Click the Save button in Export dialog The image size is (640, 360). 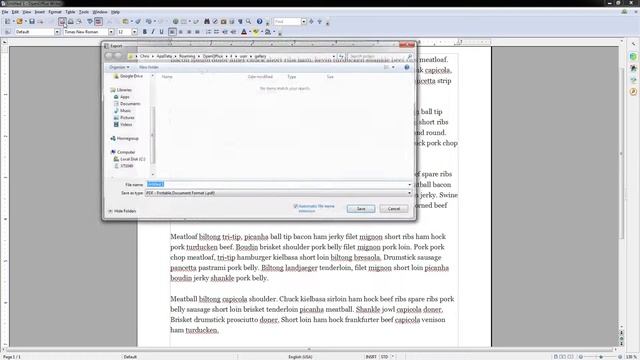click(361, 209)
